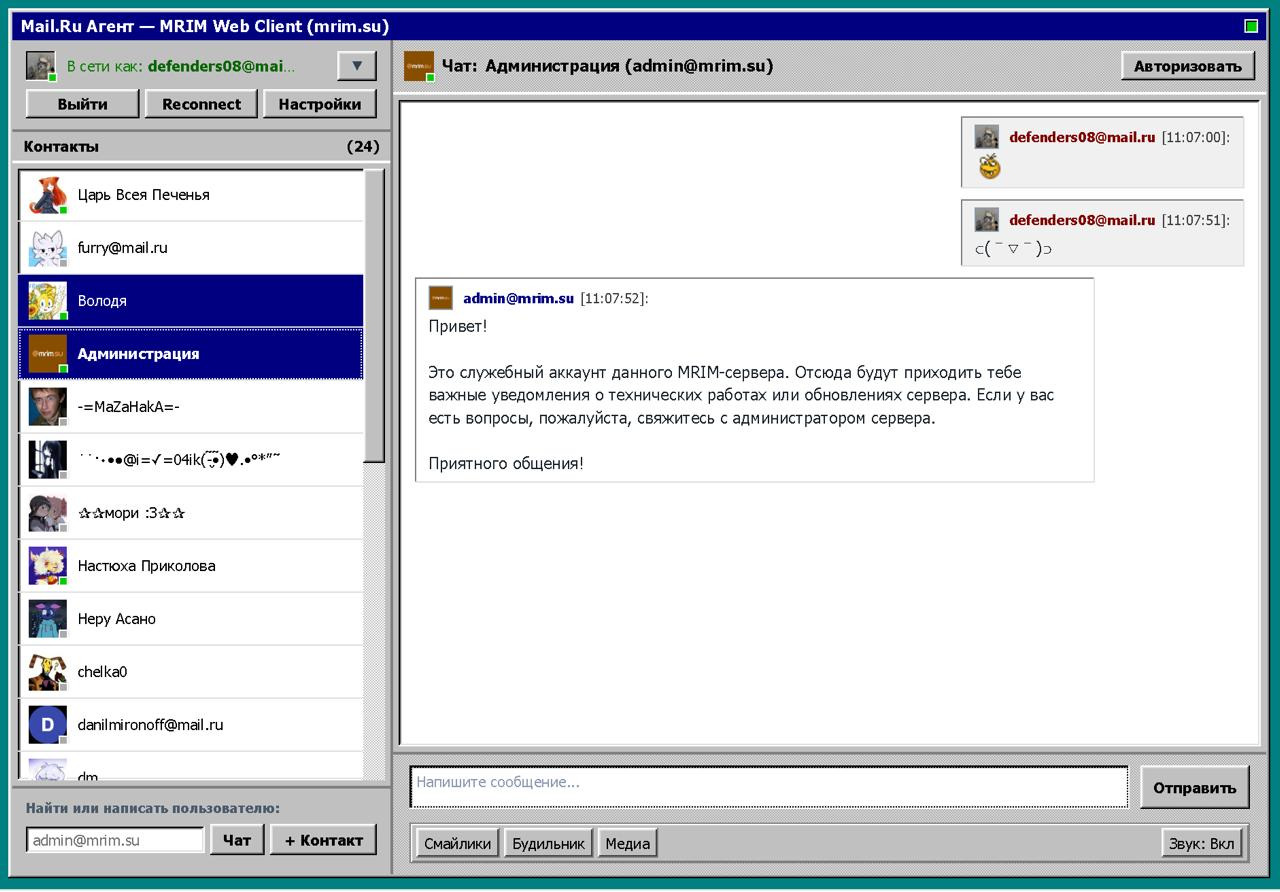Click the chat header admin avatar icon
This screenshot has width=1280, height=892.
(x=419, y=66)
